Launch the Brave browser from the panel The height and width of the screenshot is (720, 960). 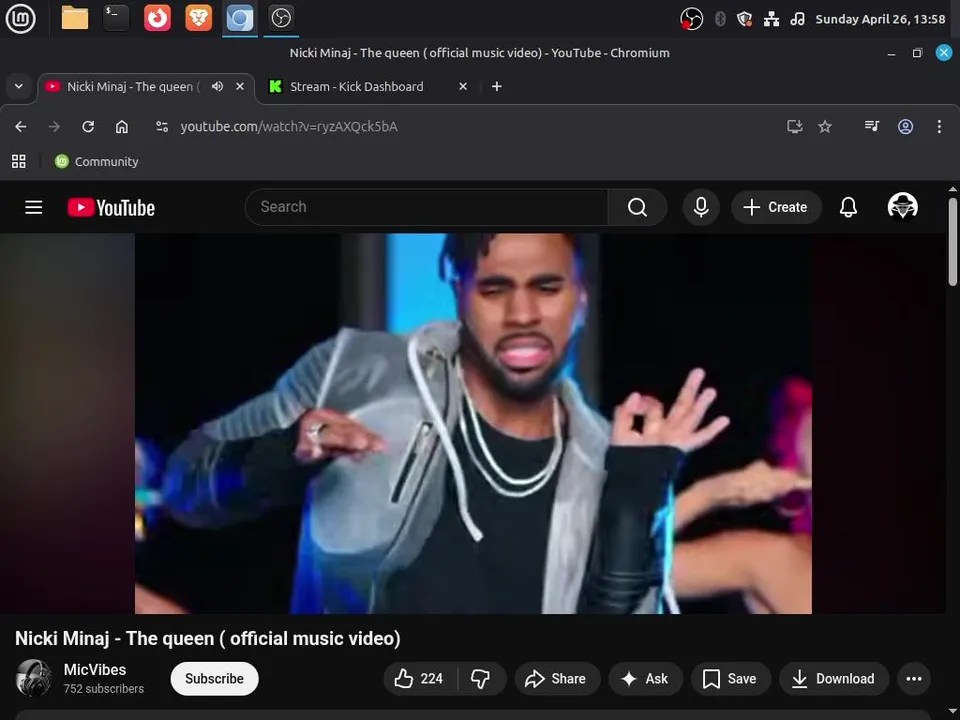(x=198, y=18)
